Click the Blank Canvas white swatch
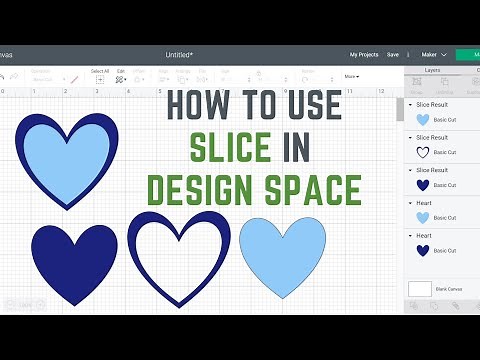The height and width of the screenshot is (360, 480). 420,289
